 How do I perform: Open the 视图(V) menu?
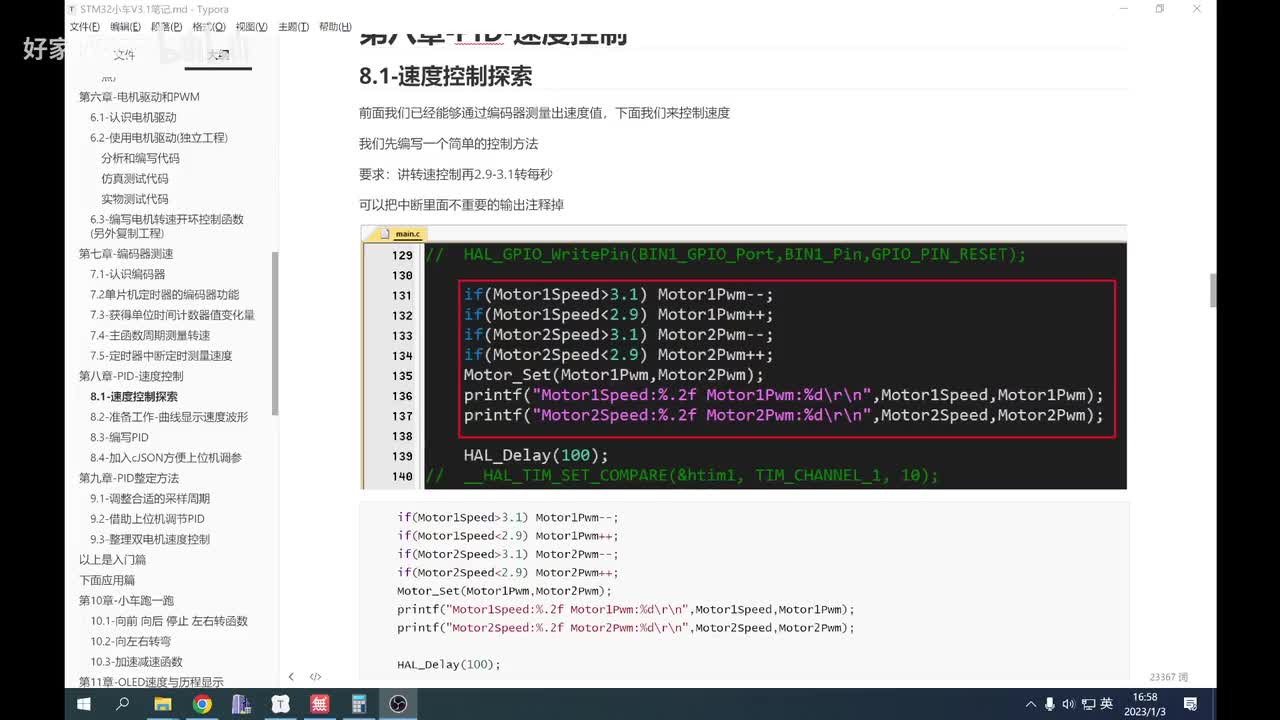coord(251,27)
